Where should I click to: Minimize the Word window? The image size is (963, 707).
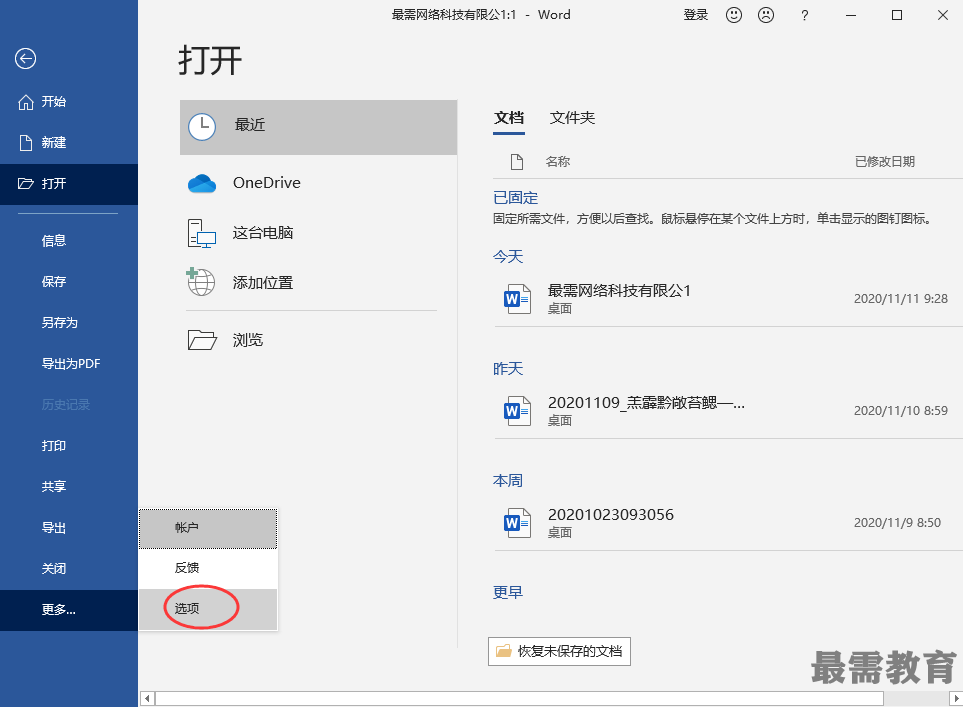[x=851, y=15]
